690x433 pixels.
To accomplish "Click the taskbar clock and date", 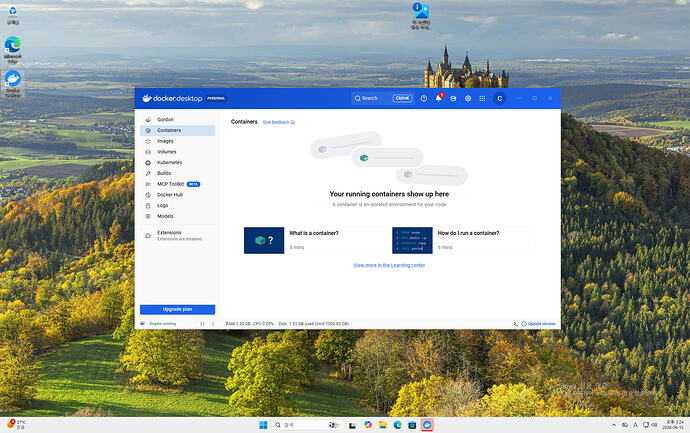I will coord(675,425).
